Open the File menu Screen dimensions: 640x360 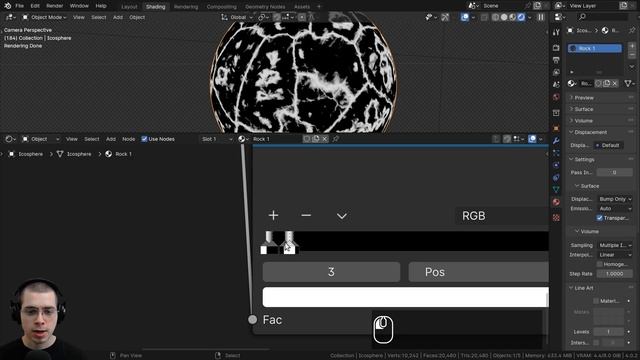coord(19,6)
